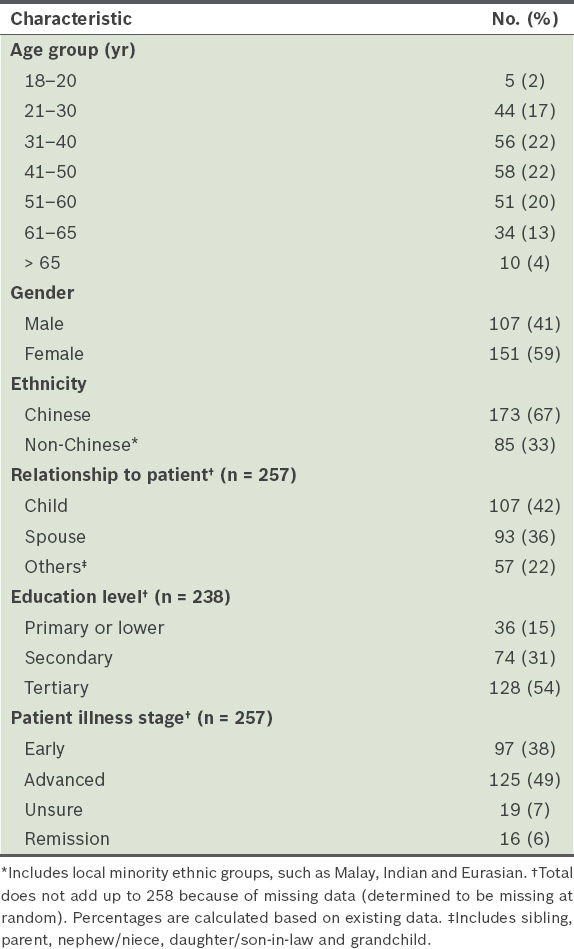Screen dimensions: 574x949
Task: Click the Relationship to patient heading
Action: click(x=153, y=475)
